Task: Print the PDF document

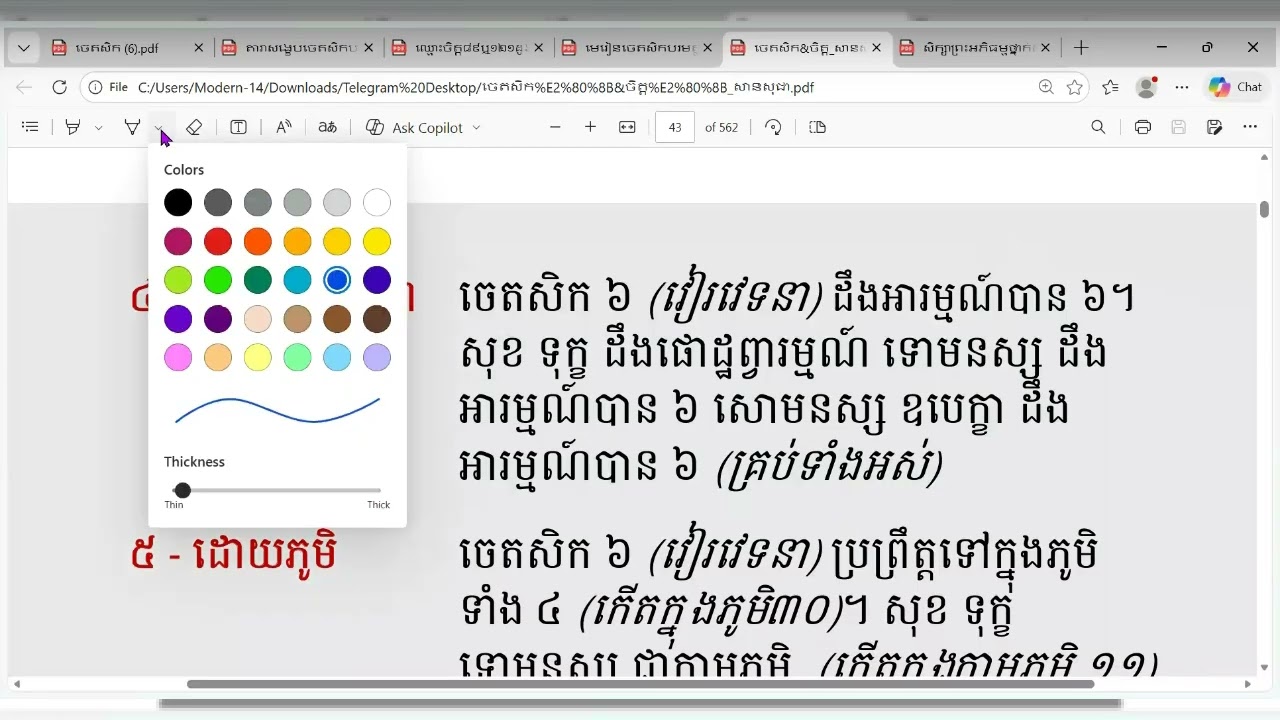Action: coord(1143,127)
